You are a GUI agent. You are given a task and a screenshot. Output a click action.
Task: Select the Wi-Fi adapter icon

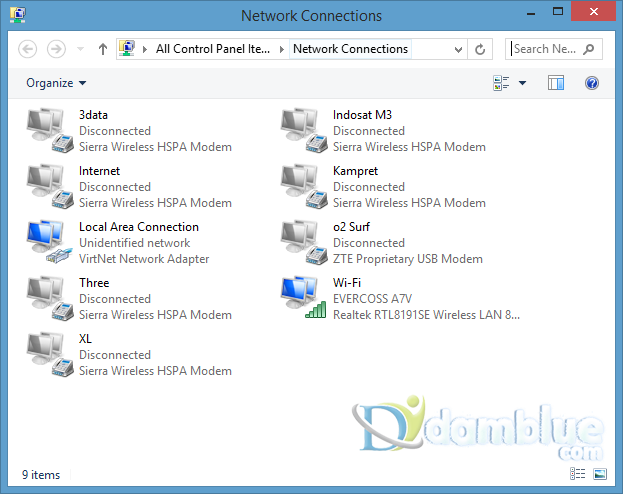coord(304,298)
